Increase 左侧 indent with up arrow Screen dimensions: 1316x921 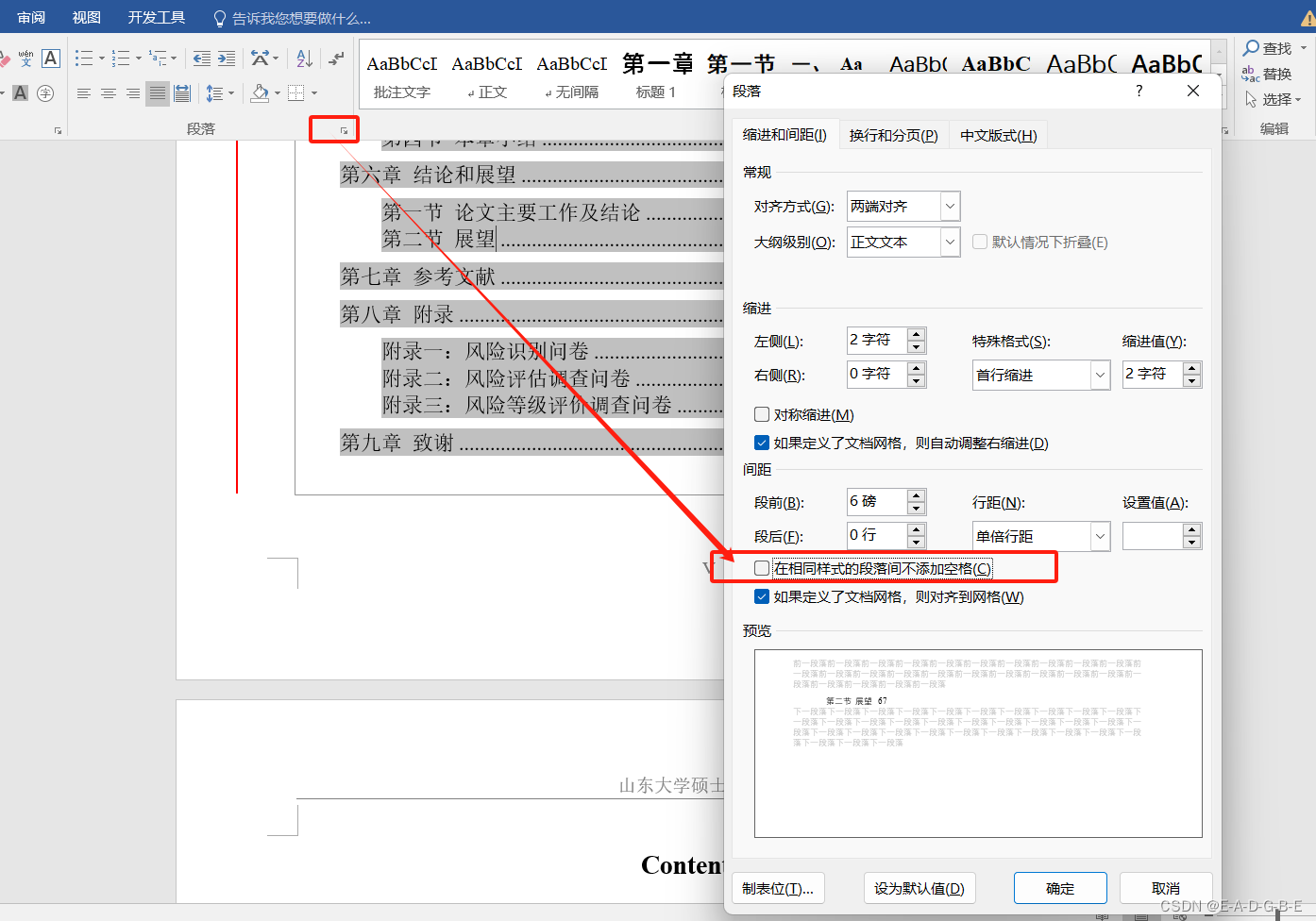916,334
